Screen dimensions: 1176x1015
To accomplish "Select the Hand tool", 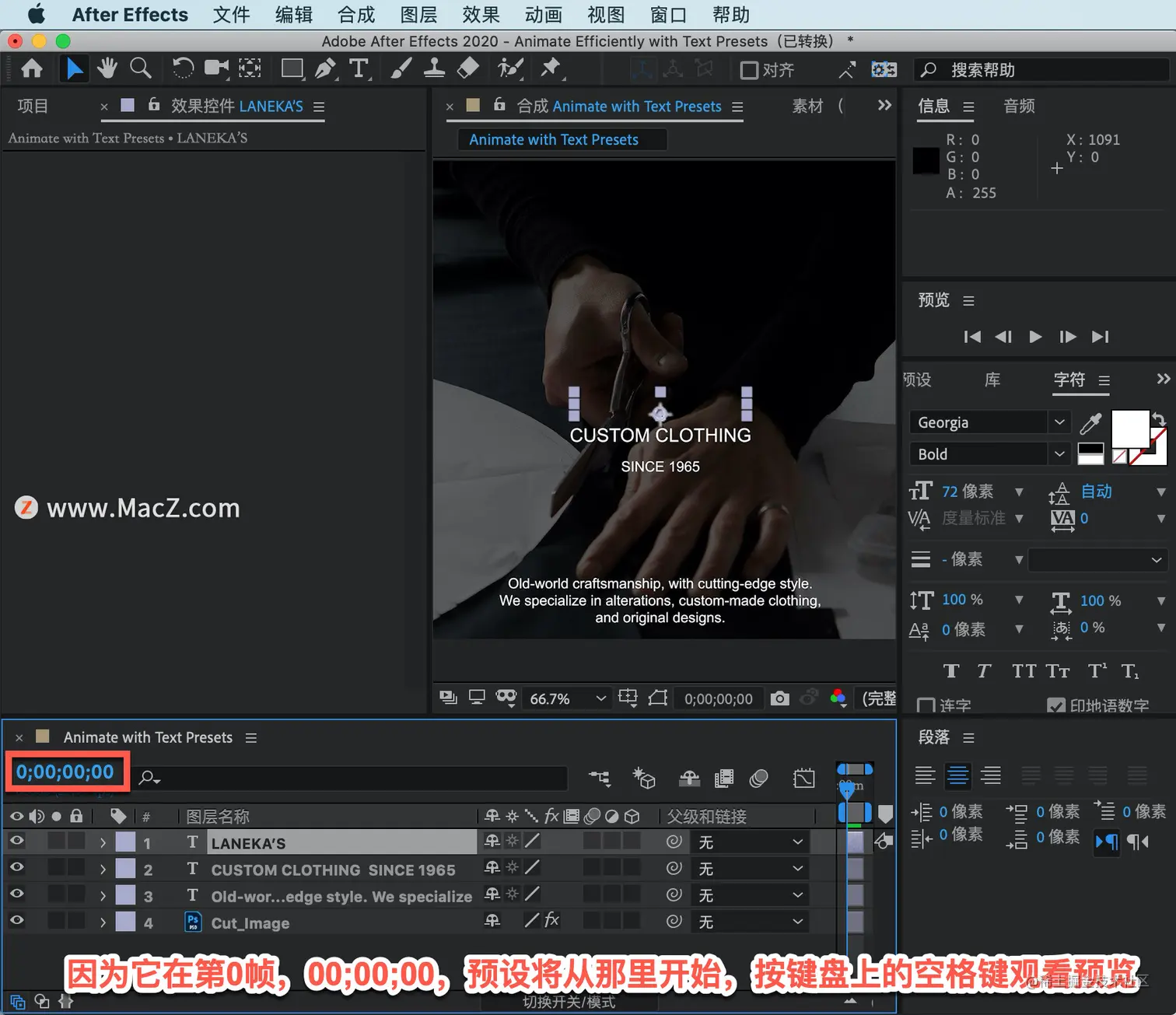I will [x=107, y=69].
